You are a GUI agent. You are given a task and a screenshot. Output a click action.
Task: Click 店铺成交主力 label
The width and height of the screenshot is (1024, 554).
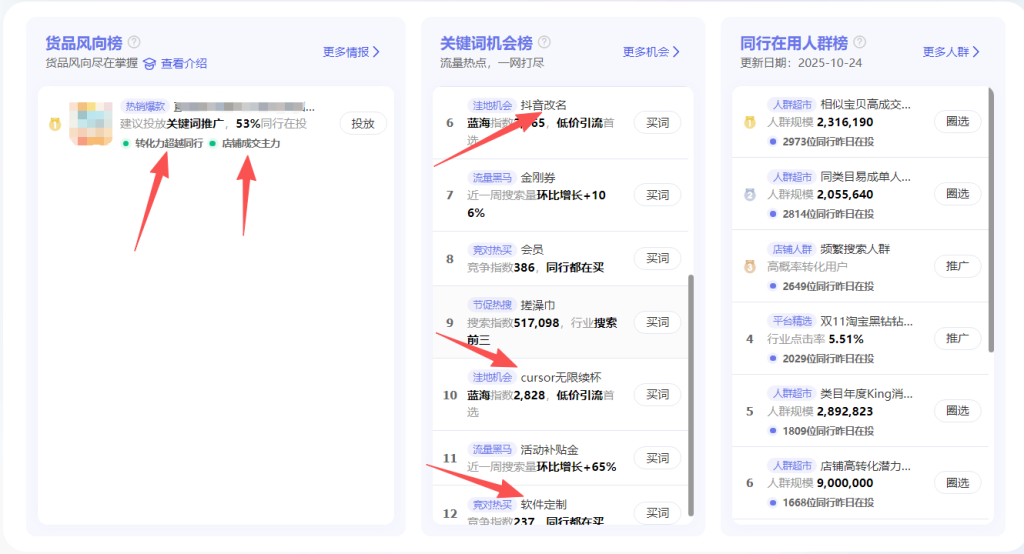coord(251,143)
